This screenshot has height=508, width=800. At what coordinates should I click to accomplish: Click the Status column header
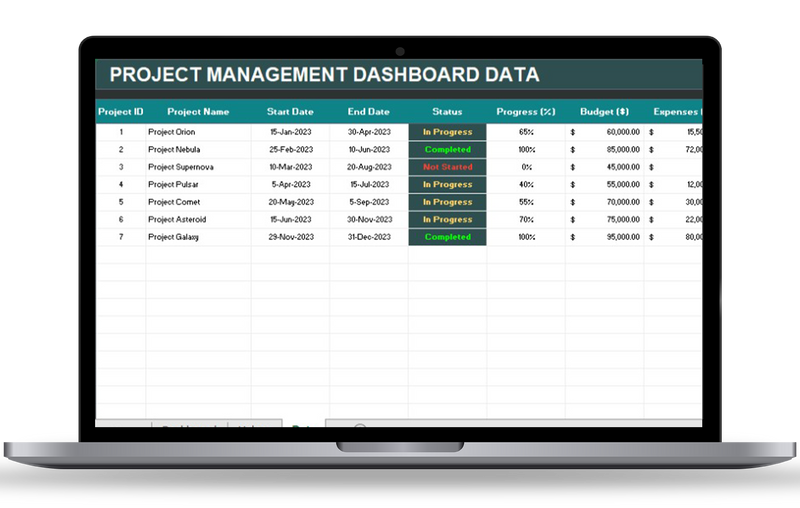(447, 112)
